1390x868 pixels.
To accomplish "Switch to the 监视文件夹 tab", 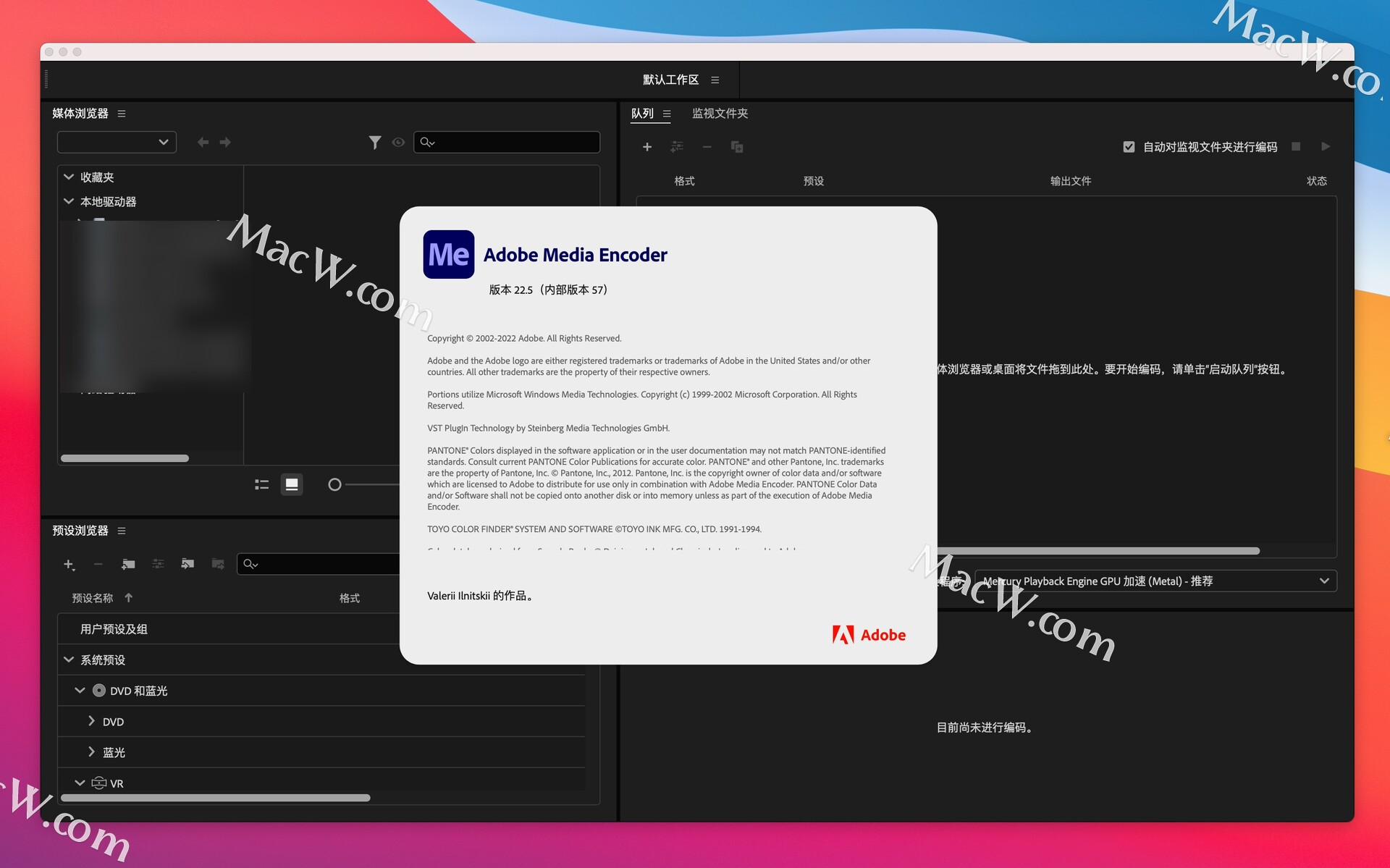I will 720,114.
